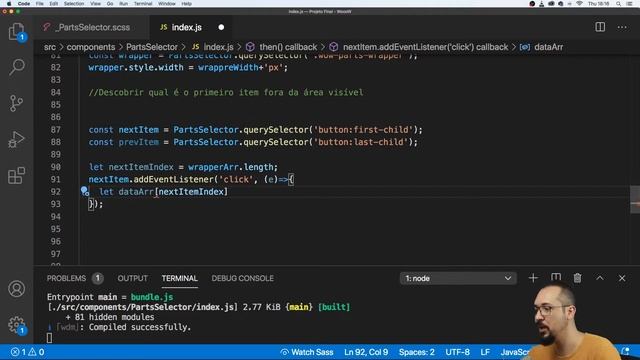This screenshot has height=360, width=640.
Task: Maximize panel size with chevron up
Action: (x=600, y=278)
